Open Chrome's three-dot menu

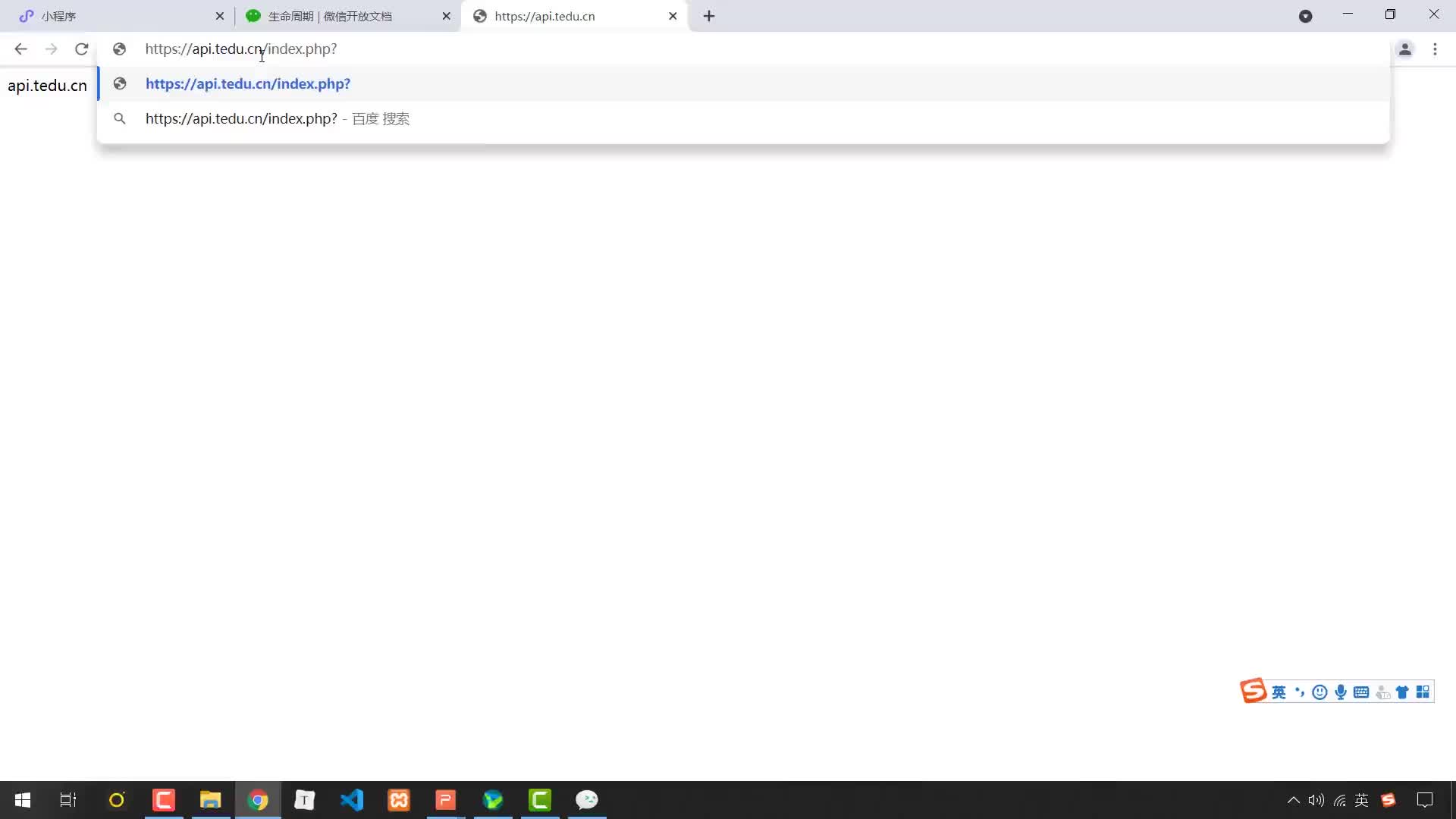point(1435,49)
